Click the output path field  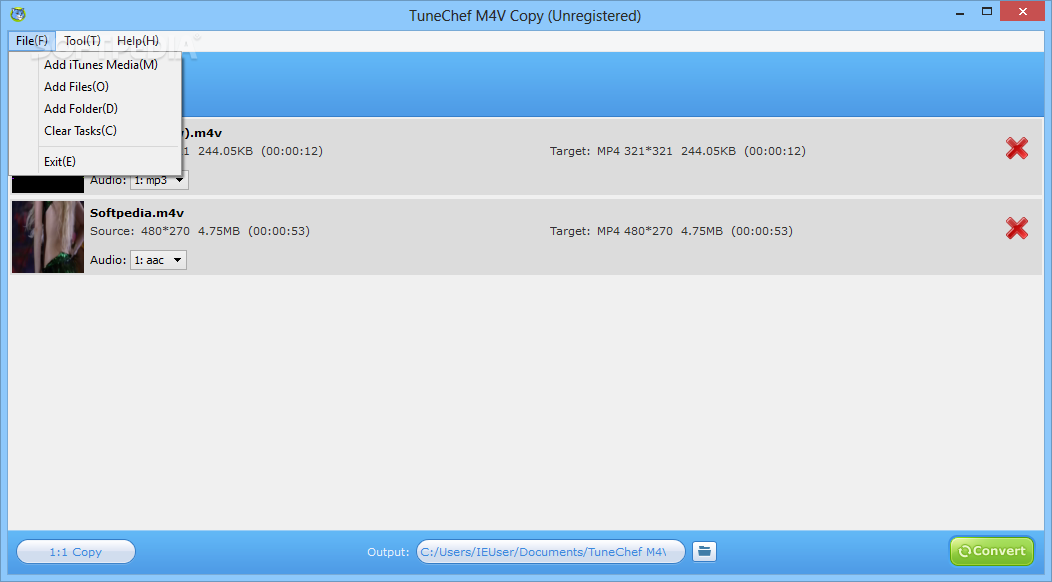click(551, 552)
